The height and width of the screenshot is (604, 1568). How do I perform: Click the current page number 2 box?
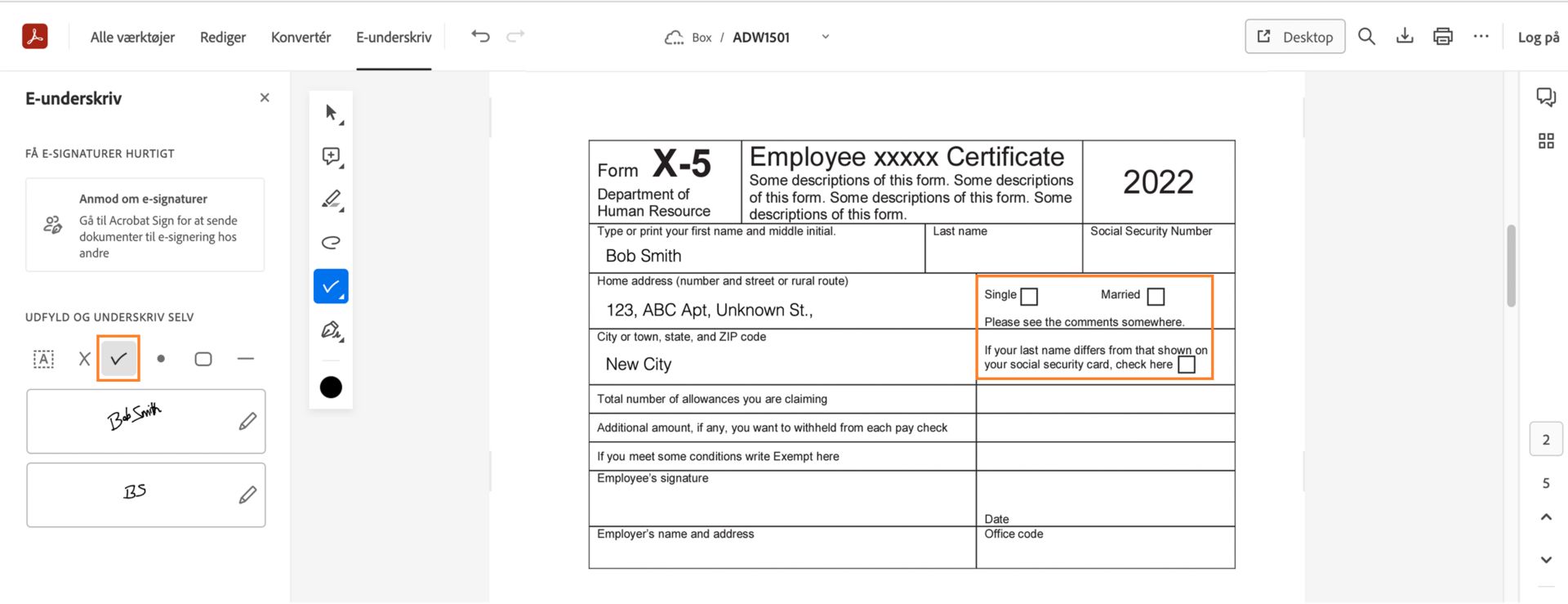[1546, 440]
